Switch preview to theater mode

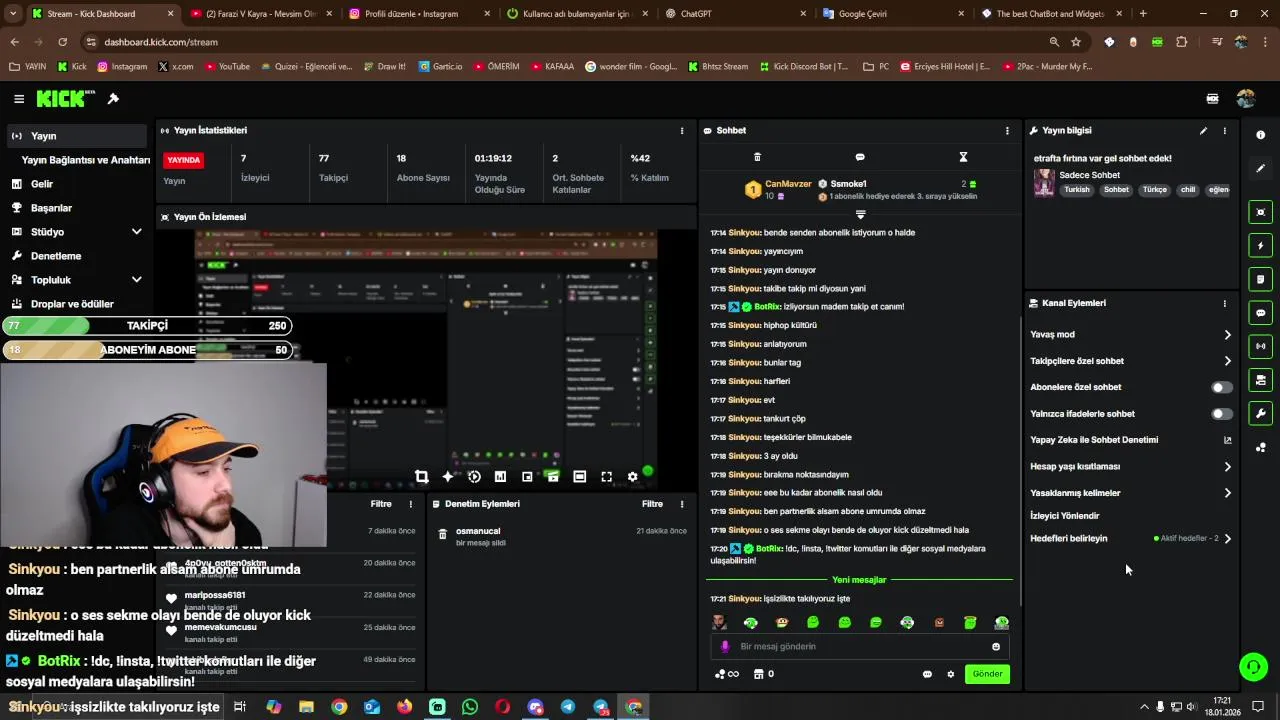(x=580, y=477)
